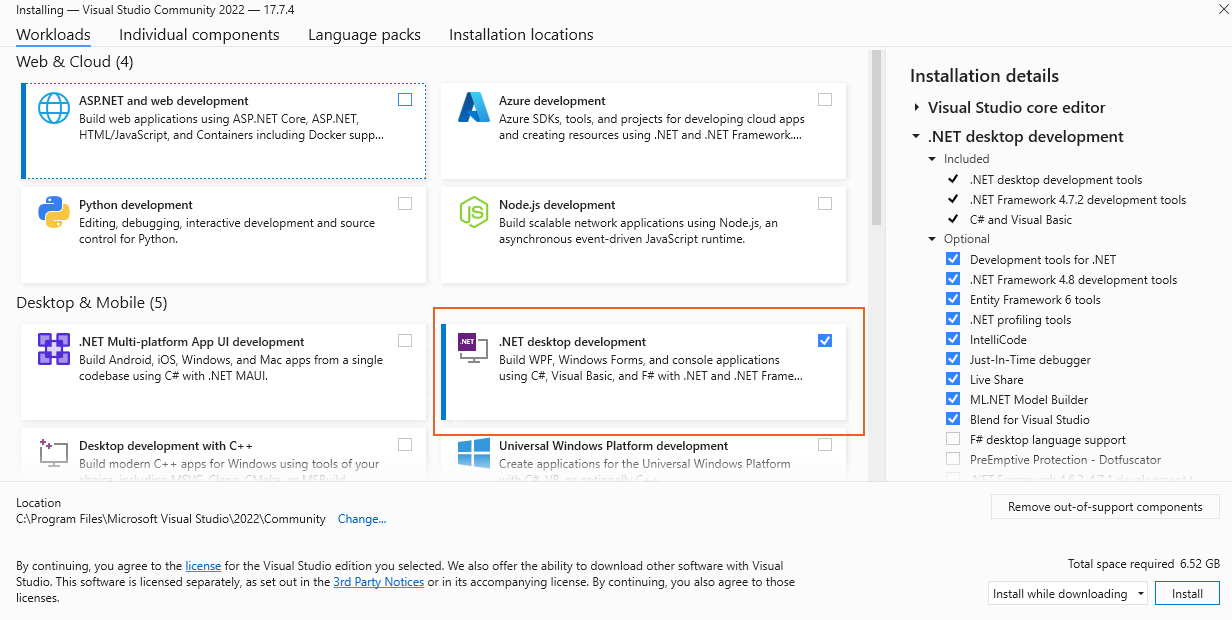Uncheck .NET profiling tools option
Viewport: 1232px width, 620px height.
[953, 320]
